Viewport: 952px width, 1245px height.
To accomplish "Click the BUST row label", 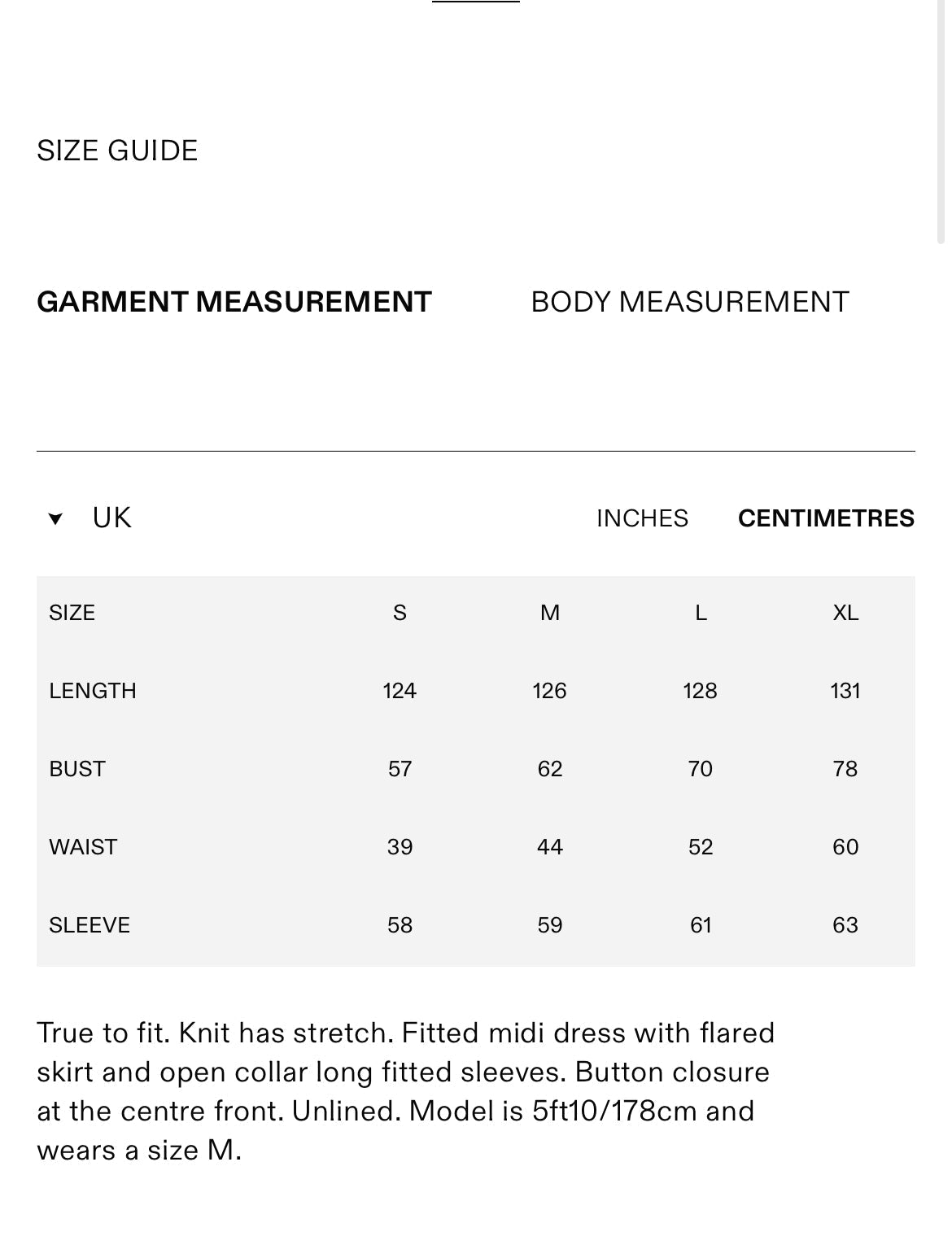I will tap(77, 769).
